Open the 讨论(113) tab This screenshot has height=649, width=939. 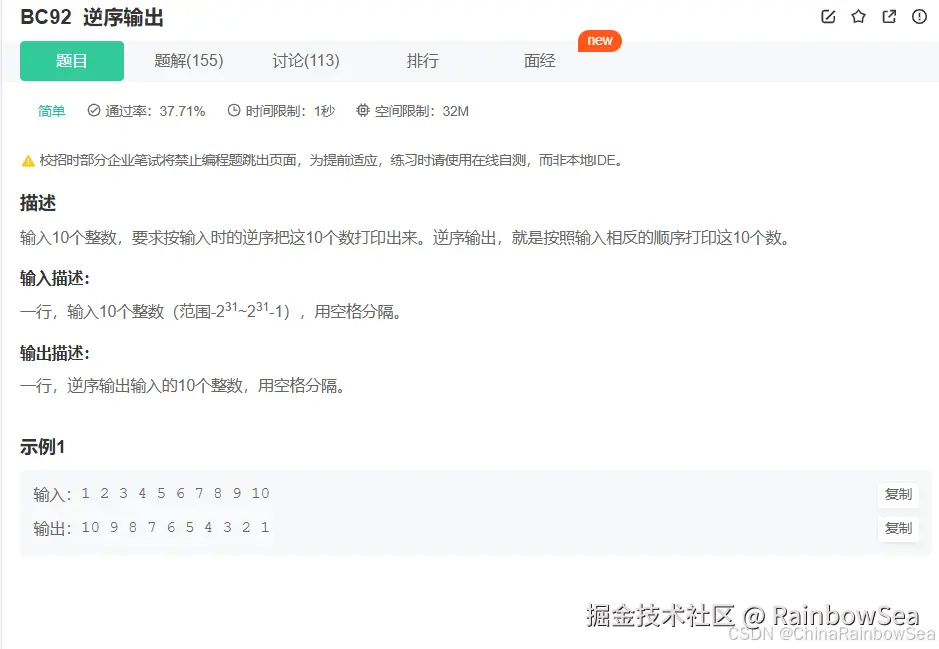point(306,60)
